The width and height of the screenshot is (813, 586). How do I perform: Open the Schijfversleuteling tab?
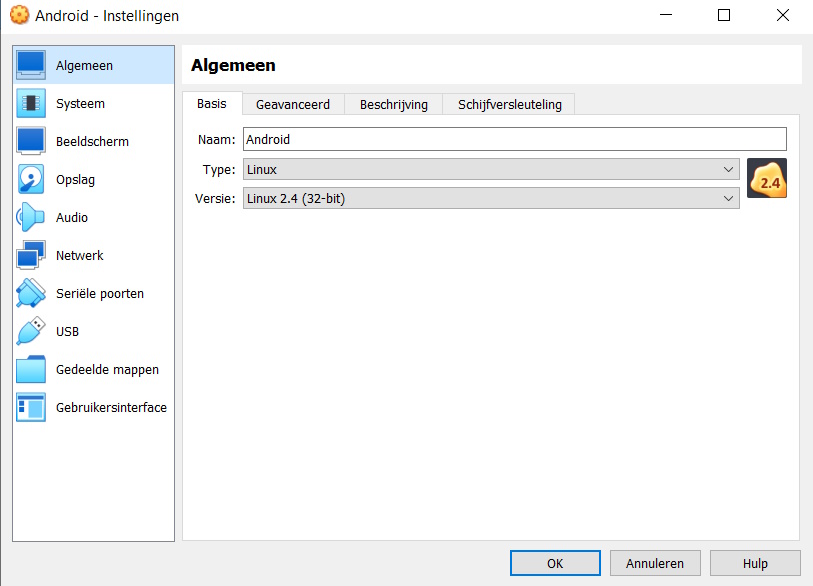click(509, 104)
